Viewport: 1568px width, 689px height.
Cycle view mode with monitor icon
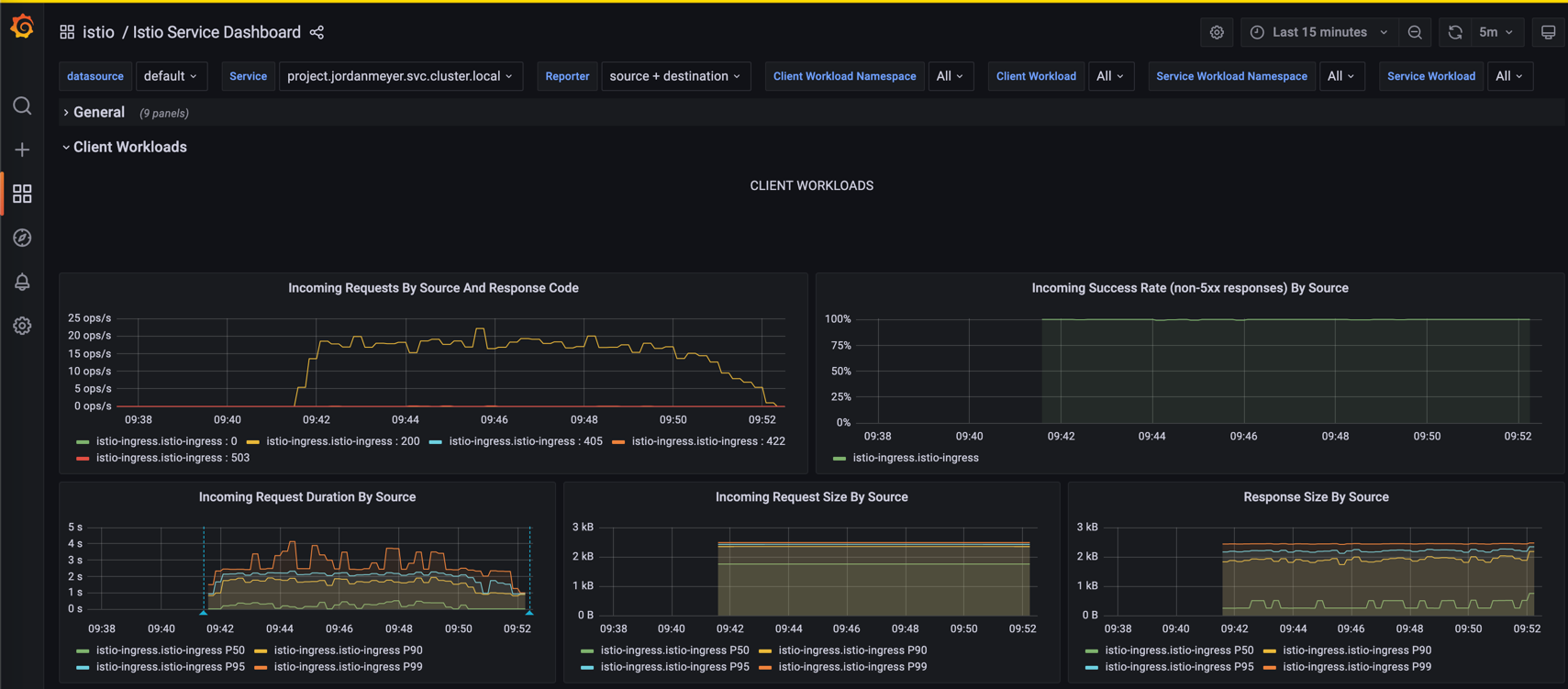point(1548,32)
